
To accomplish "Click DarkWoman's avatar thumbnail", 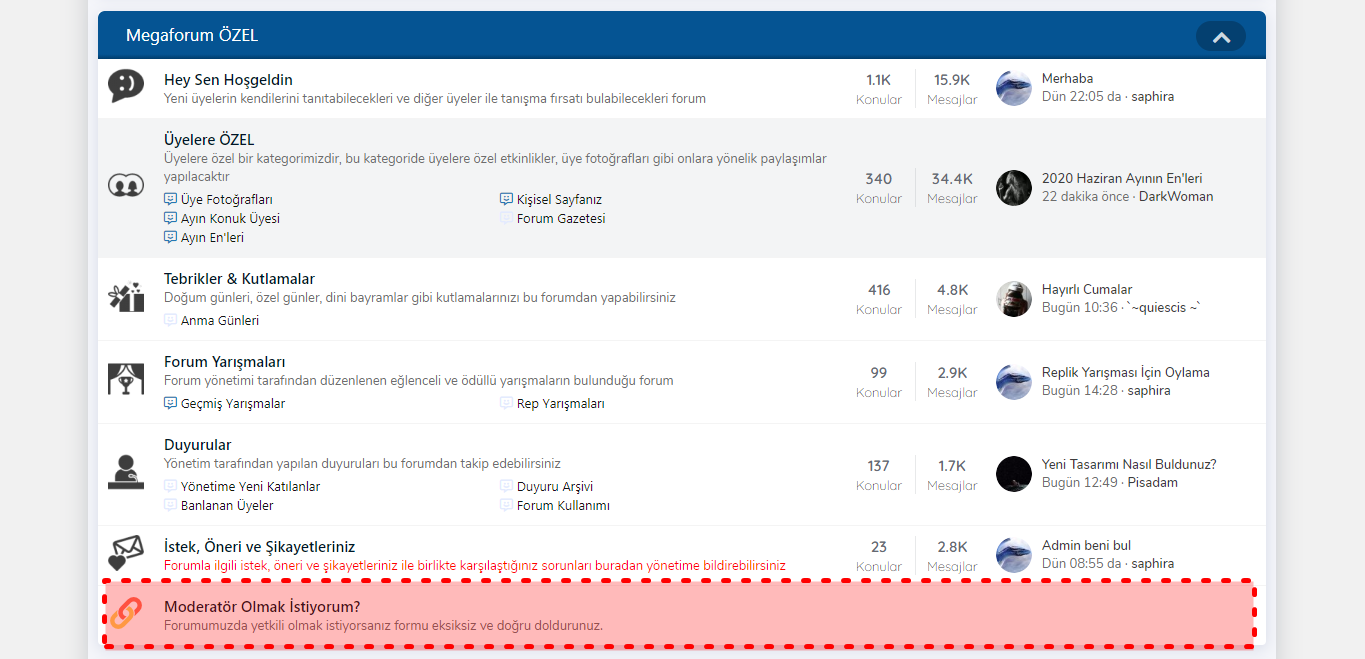I will pos(1014,188).
